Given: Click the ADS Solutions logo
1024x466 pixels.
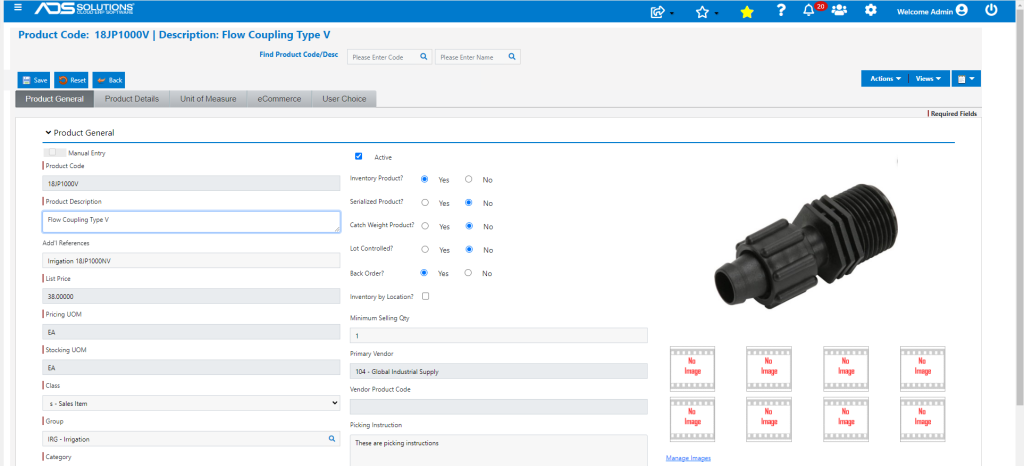Looking at the screenshot, I should [85, 9].
